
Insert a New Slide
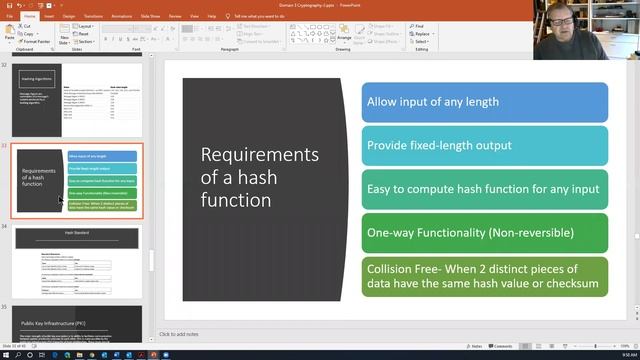coord(64,35)
